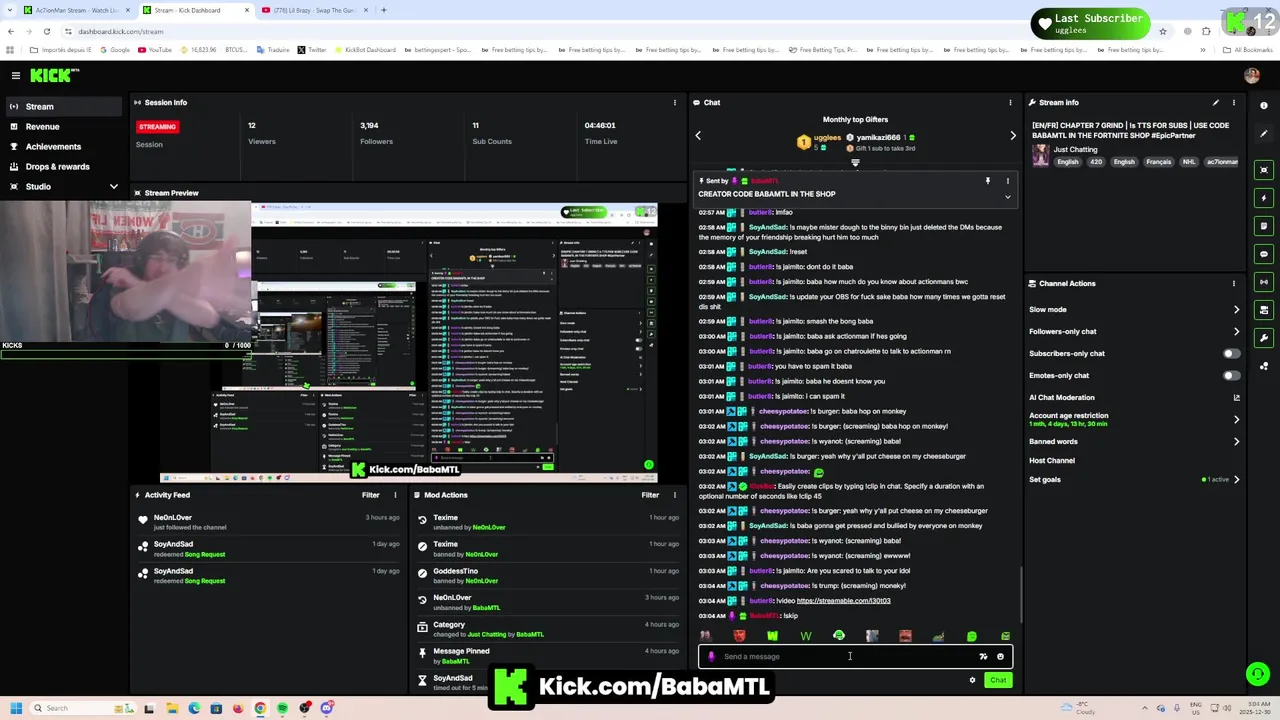This screenshot has height=720, width=1280.
Task: Click the wrench icon in right sidebar
Action: [x=1264, y=338]
